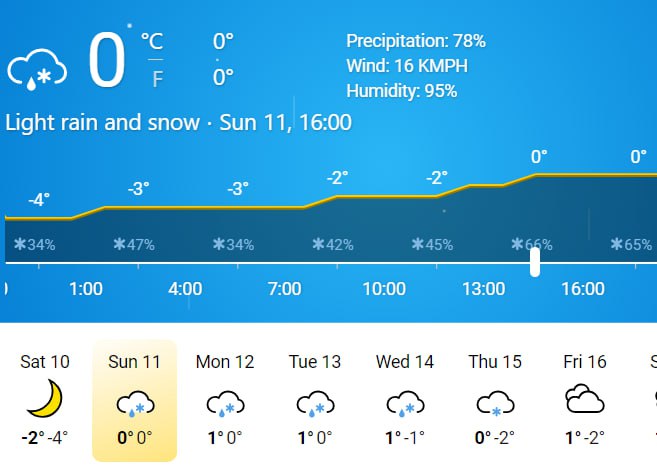Click the Monday rain-snow cloud icon
Image resolution: width=657 pixels, height=474 pixels.
click(225, 404)
